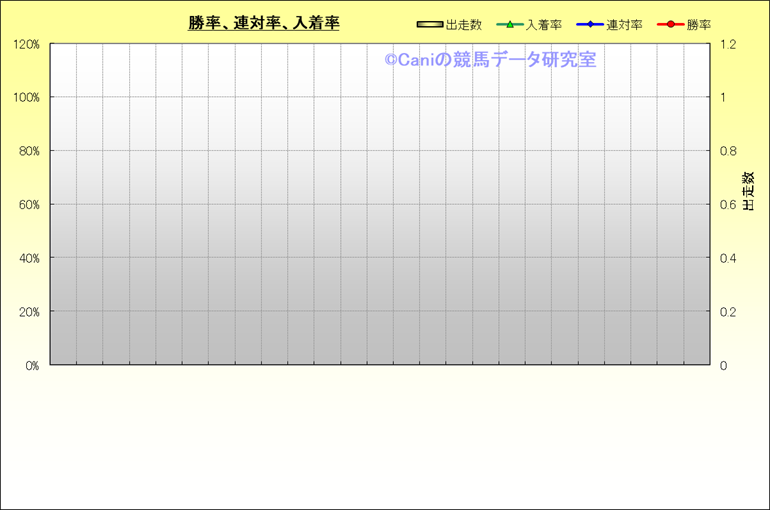Click the green triangle 入着率 legend marker
The width and height of the screenshot is (770, 510).
[509, 25]
